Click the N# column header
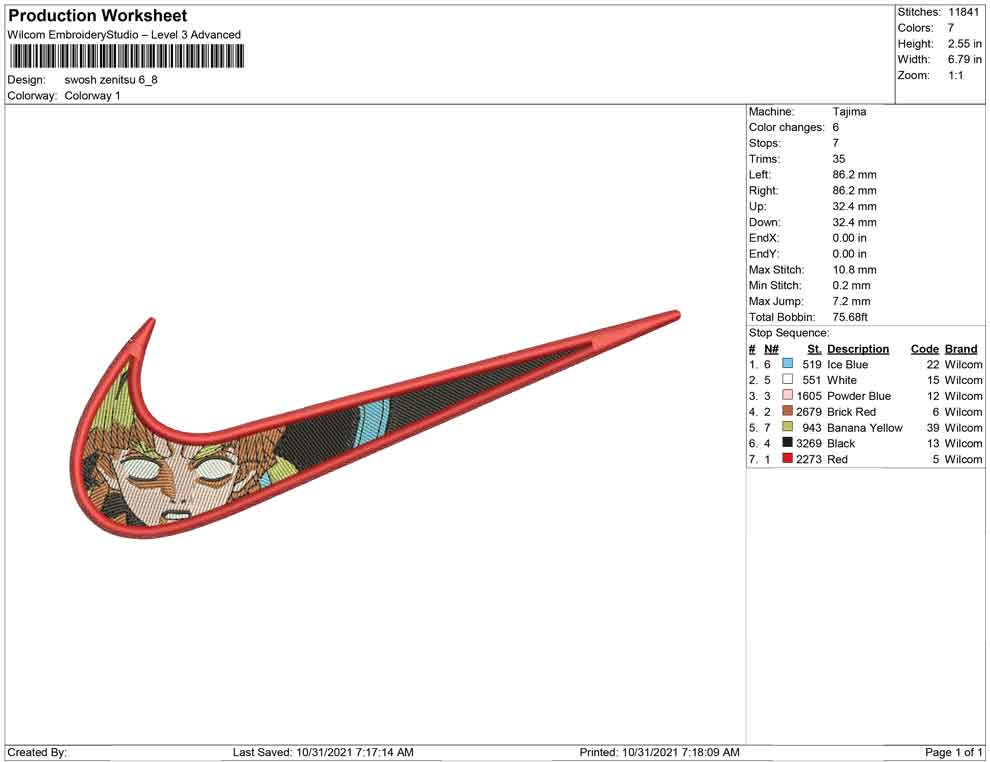This screenshot has height=762, width=990. click(771, 349)
